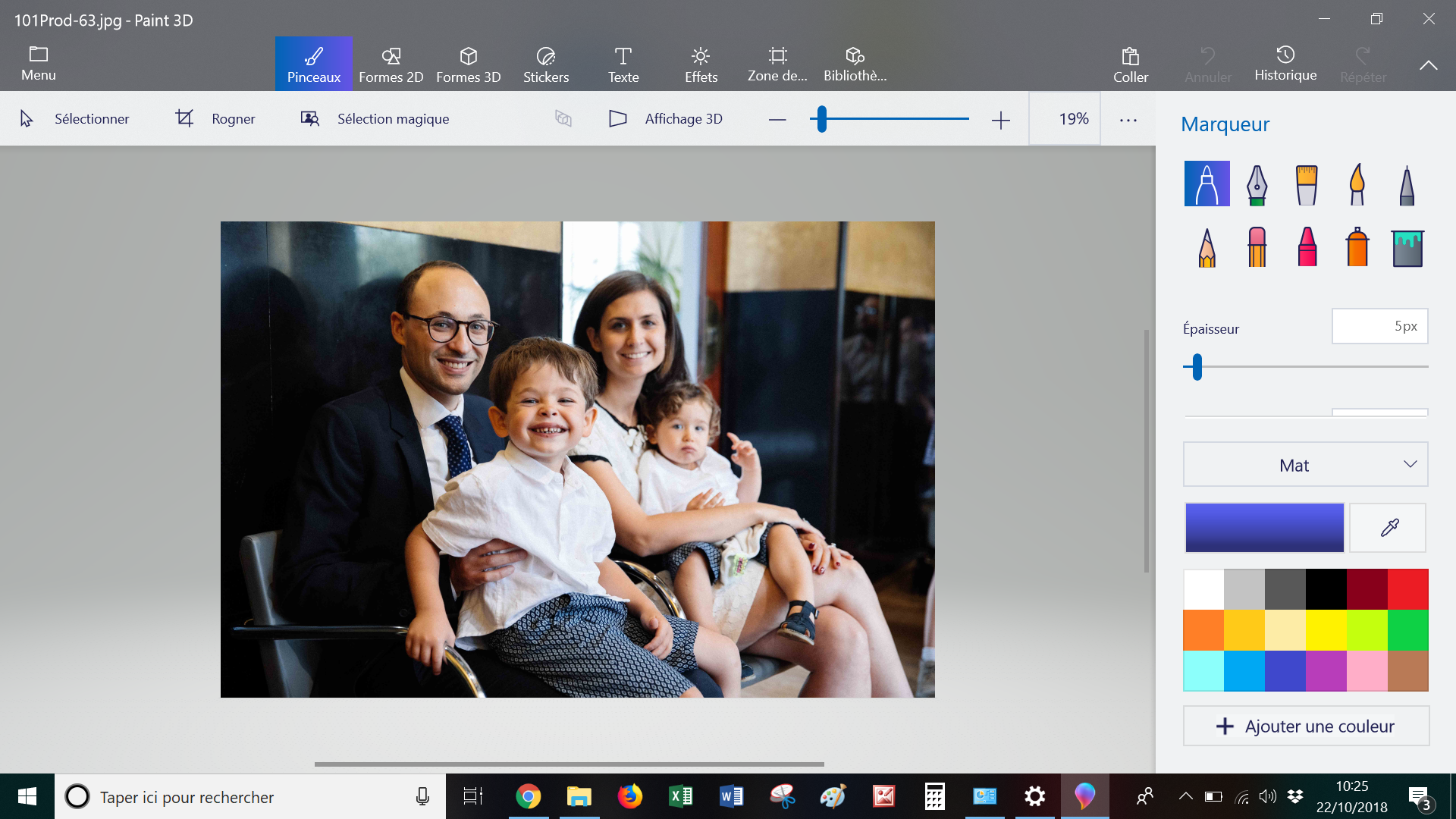Open the three-dot more options menu

[1128, 120]
